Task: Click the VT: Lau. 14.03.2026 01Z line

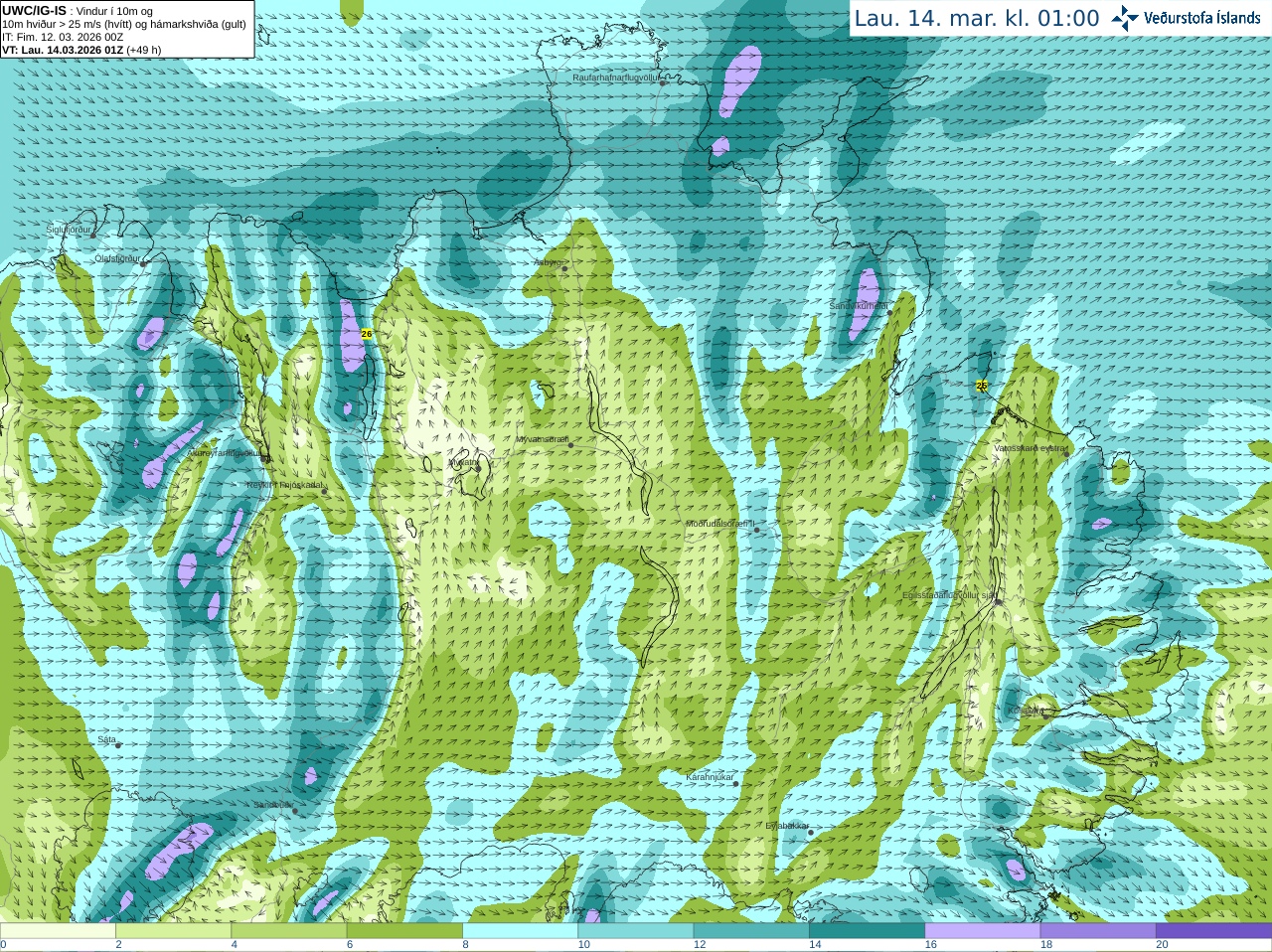Action: pos(81,50)
